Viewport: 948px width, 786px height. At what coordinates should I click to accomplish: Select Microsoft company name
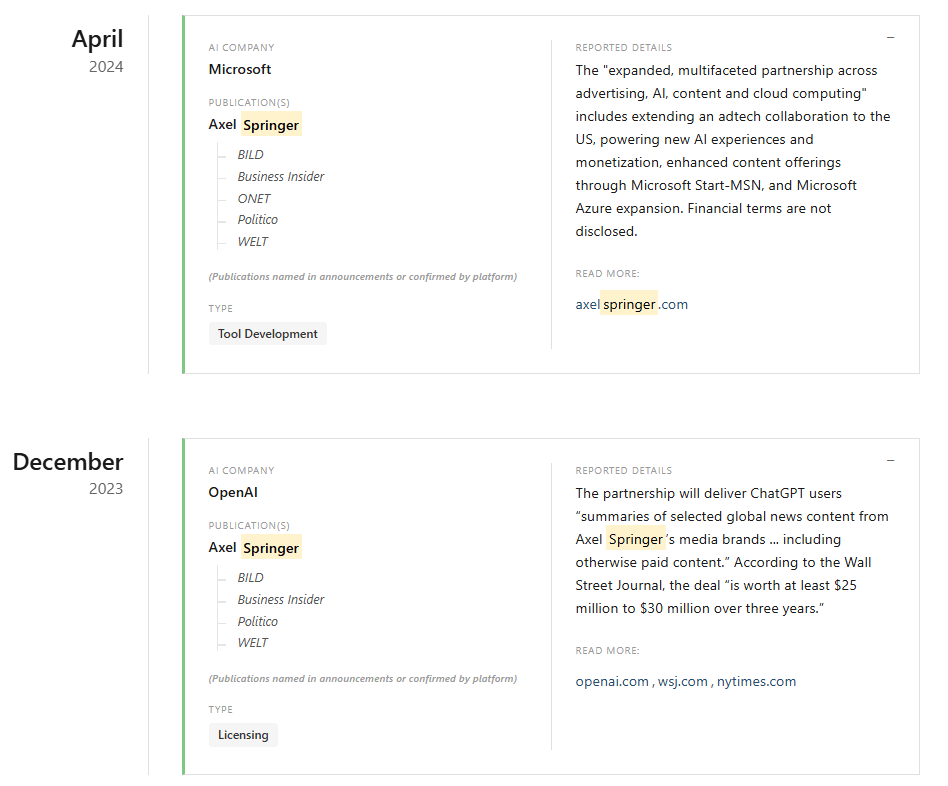tap(239, 69)
